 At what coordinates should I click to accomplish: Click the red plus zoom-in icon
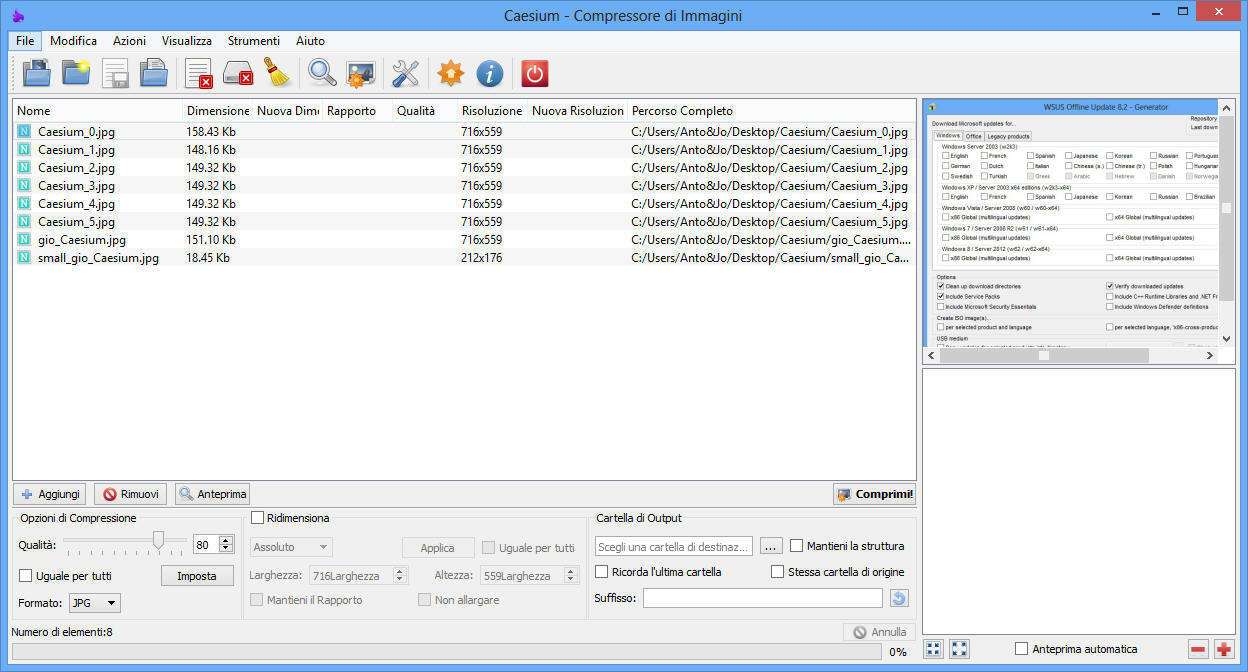[x=1223, y=649]
